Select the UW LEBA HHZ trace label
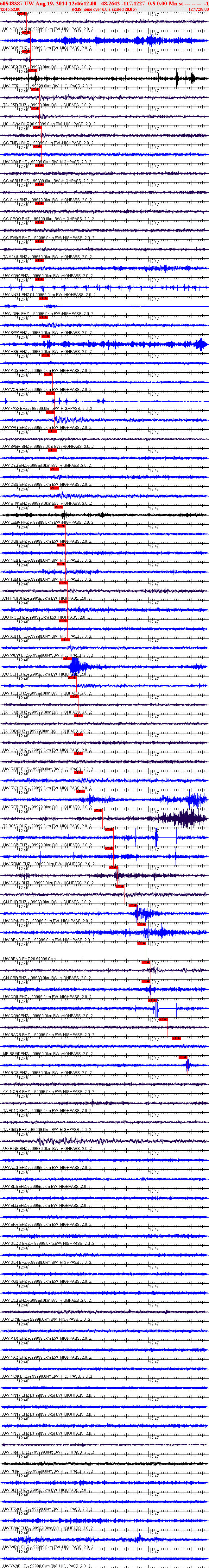209x1568 pixels. [49, 523]
